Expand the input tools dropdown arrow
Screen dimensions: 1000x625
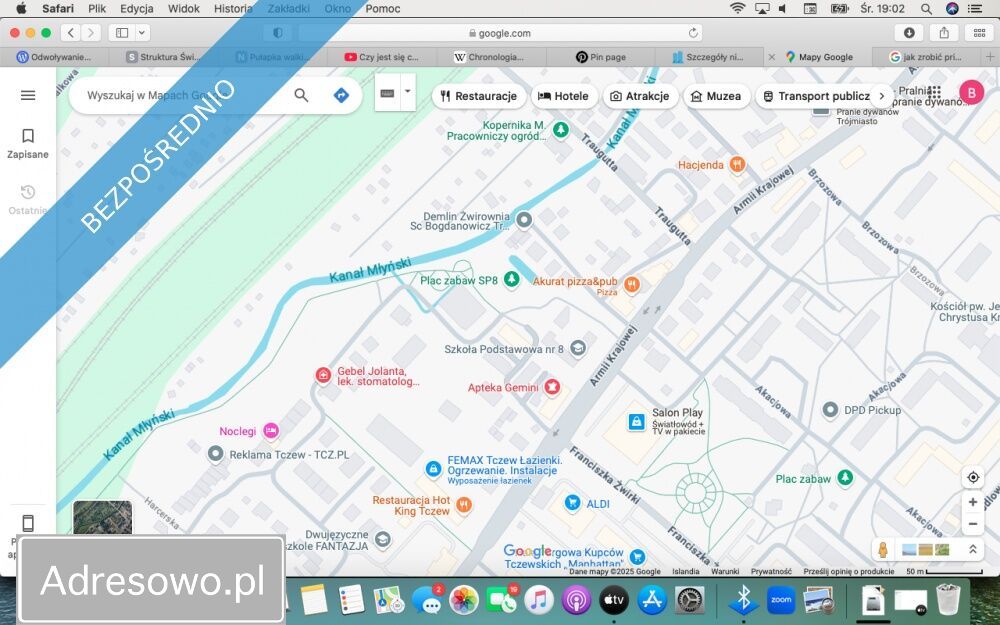[408, 92]
